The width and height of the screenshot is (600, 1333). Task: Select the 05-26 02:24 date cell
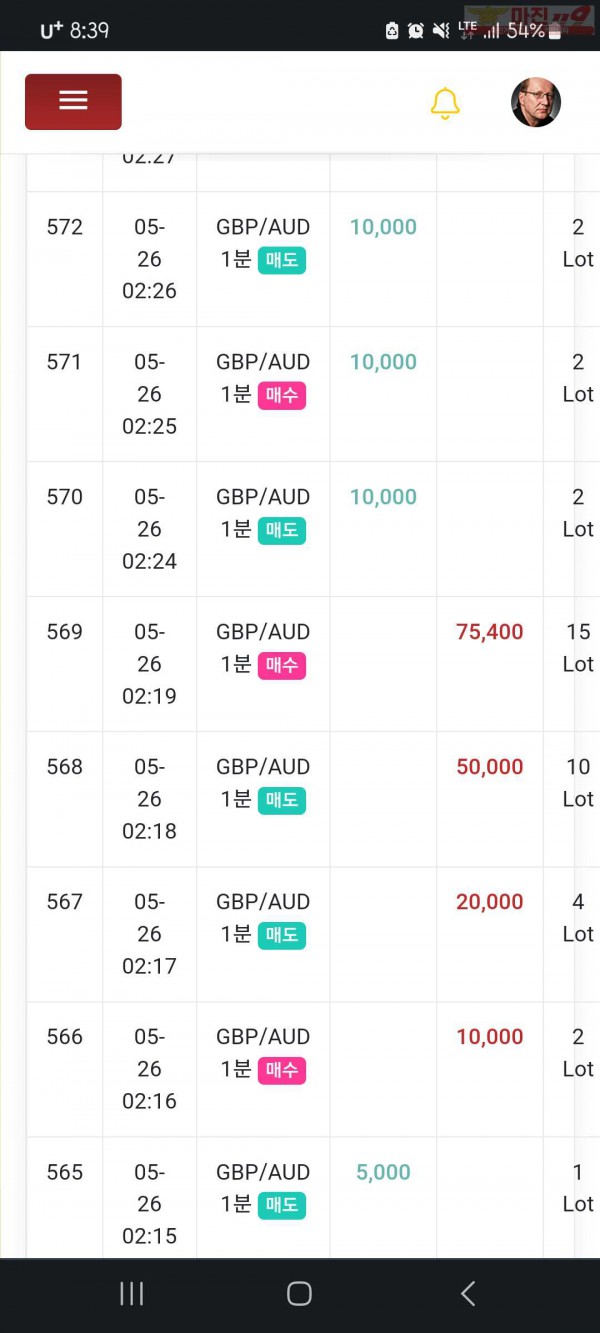point(149,529)
